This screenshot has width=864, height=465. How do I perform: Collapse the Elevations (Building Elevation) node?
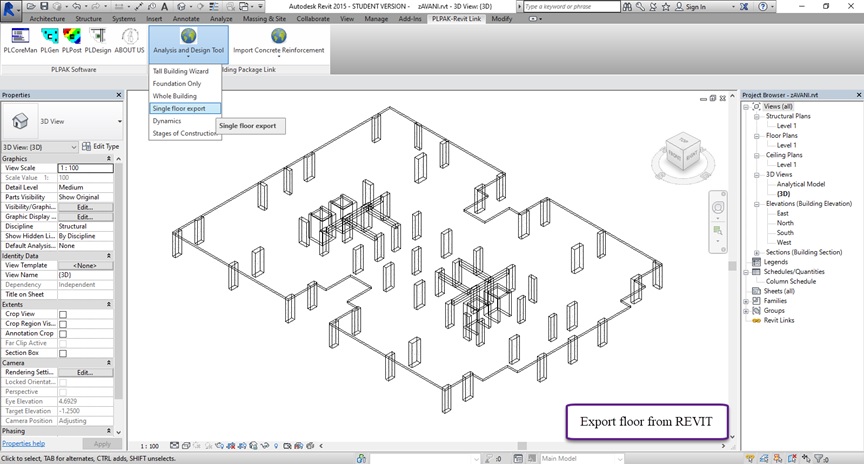coord(756,203)
